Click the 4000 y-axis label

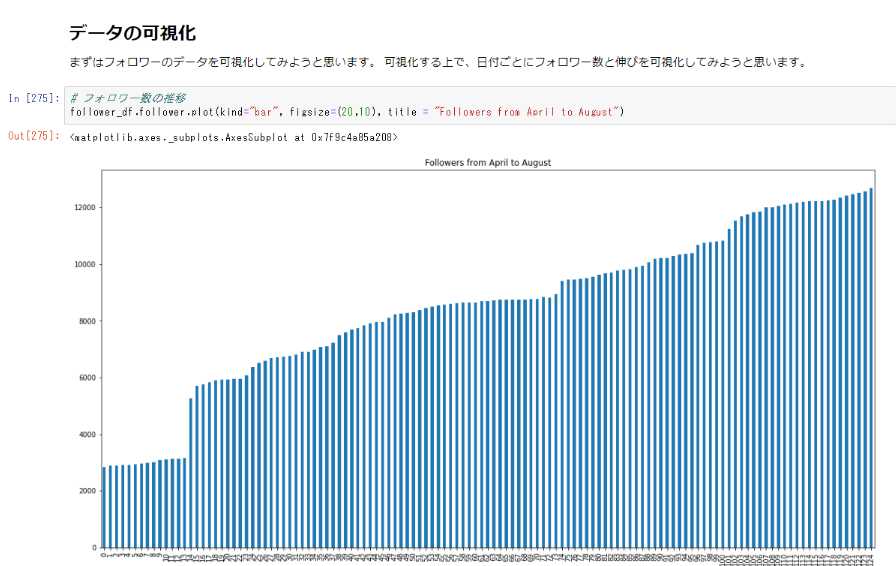[87, 435]
